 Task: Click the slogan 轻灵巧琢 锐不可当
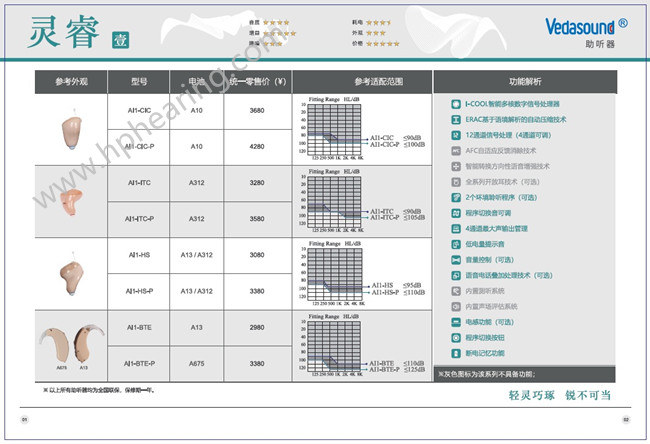[560, 395]
